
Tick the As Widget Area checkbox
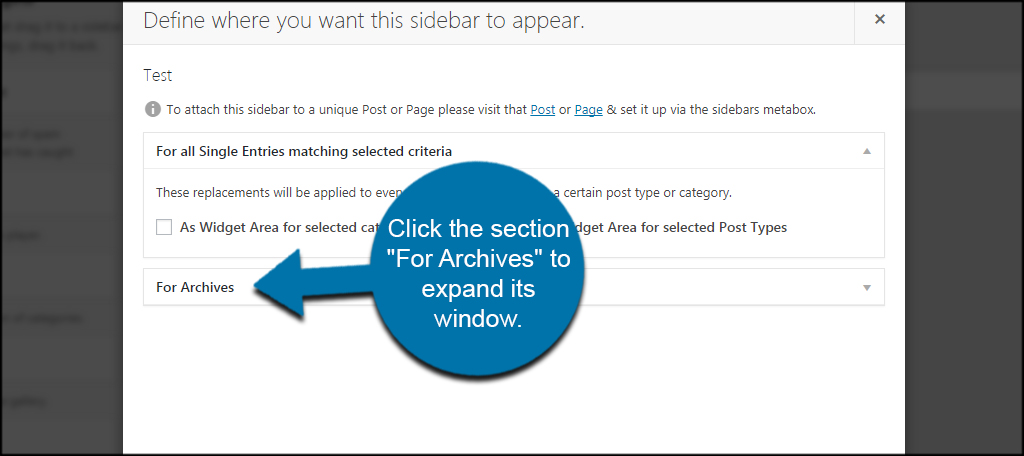(164, 227)
